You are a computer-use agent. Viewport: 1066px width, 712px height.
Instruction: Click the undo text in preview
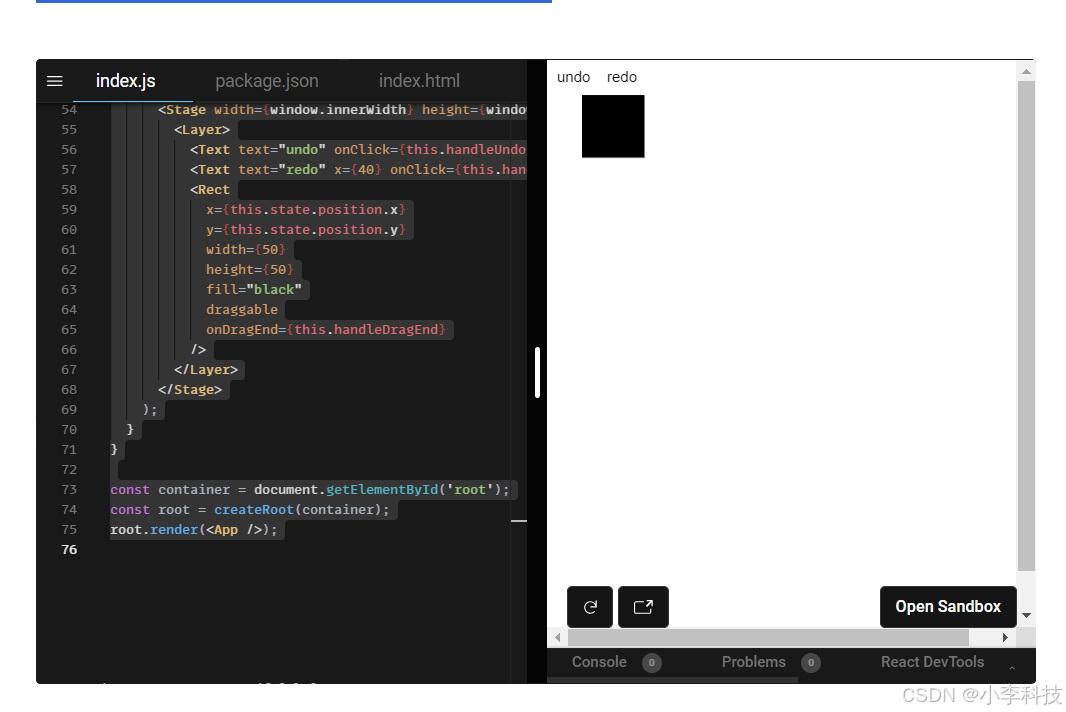point(573,77)
